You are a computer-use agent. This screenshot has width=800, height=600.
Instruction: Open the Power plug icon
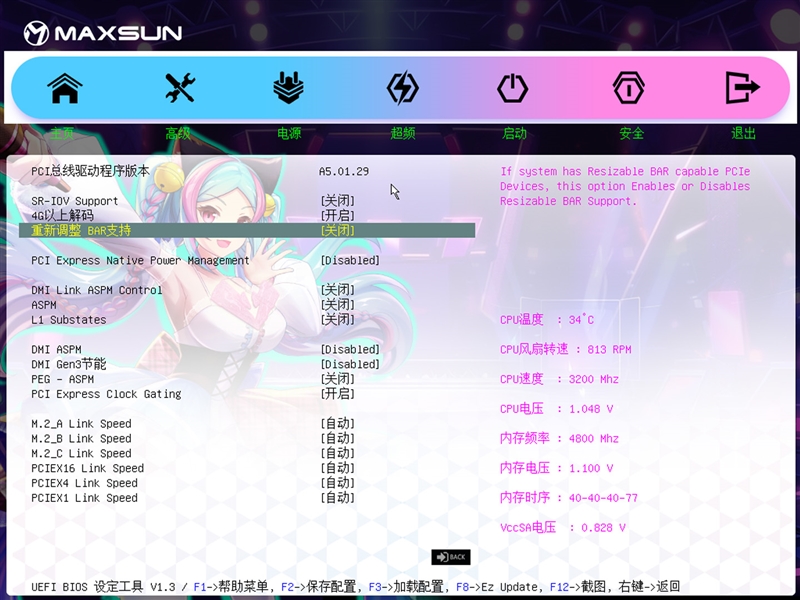point(289,88)
